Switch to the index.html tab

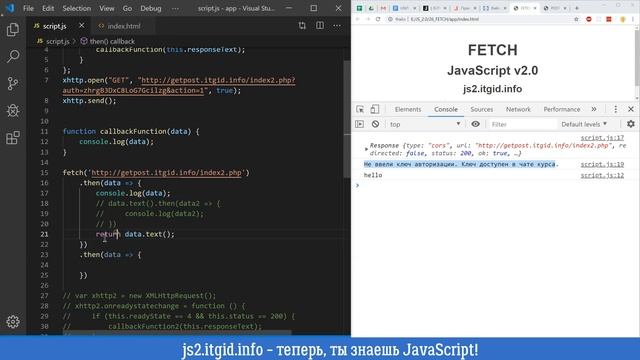tap(124, 26)
